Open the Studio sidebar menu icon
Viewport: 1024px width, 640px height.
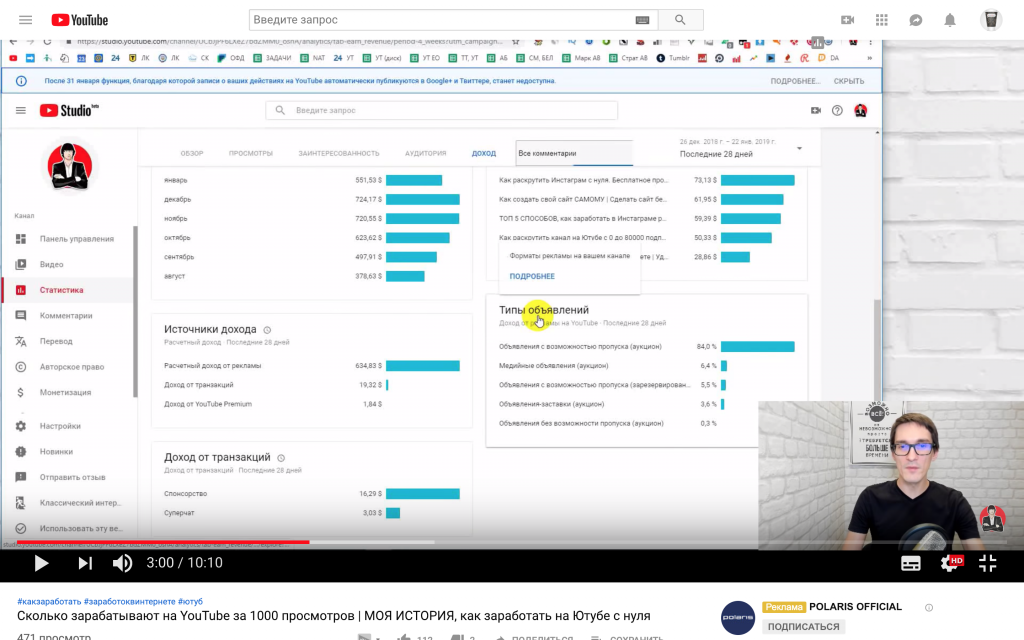click(21, 110)
